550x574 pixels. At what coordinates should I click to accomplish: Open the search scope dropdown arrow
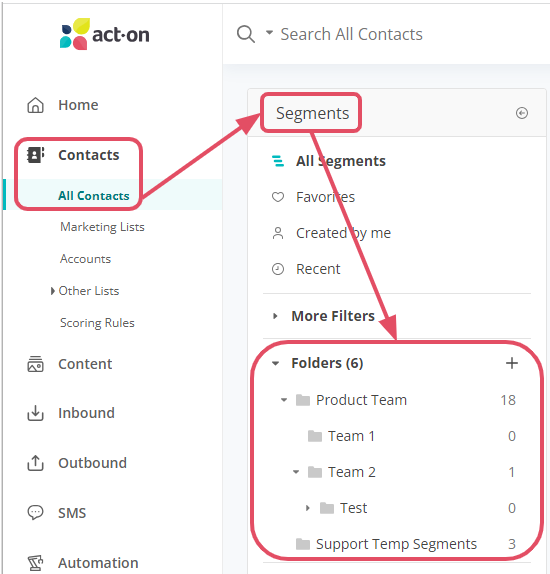[269, 33]
